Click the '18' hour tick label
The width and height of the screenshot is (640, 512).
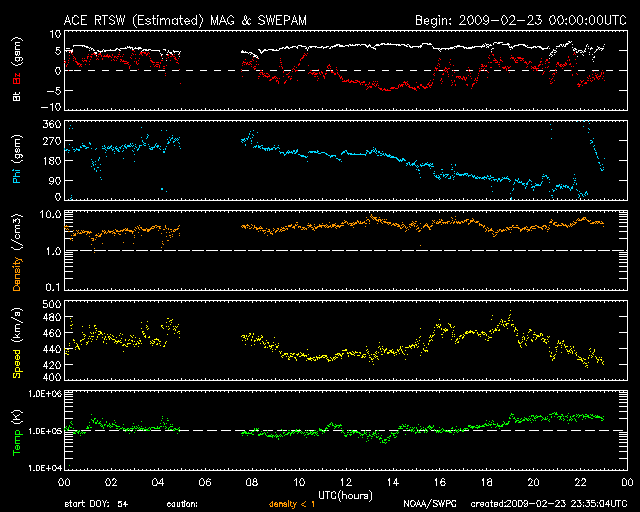(487, 482)
